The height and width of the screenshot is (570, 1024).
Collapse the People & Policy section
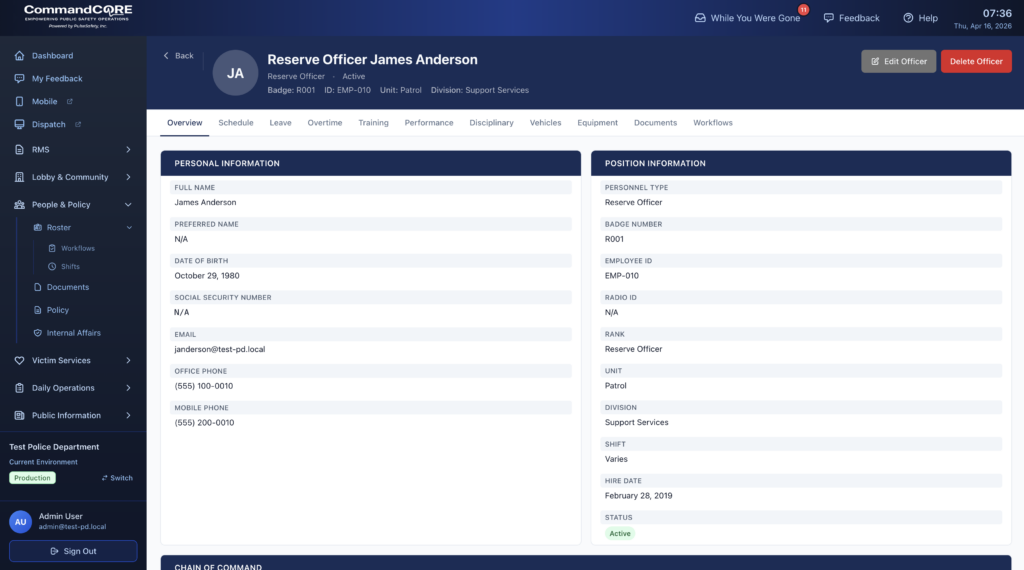[x=128, y=205]
